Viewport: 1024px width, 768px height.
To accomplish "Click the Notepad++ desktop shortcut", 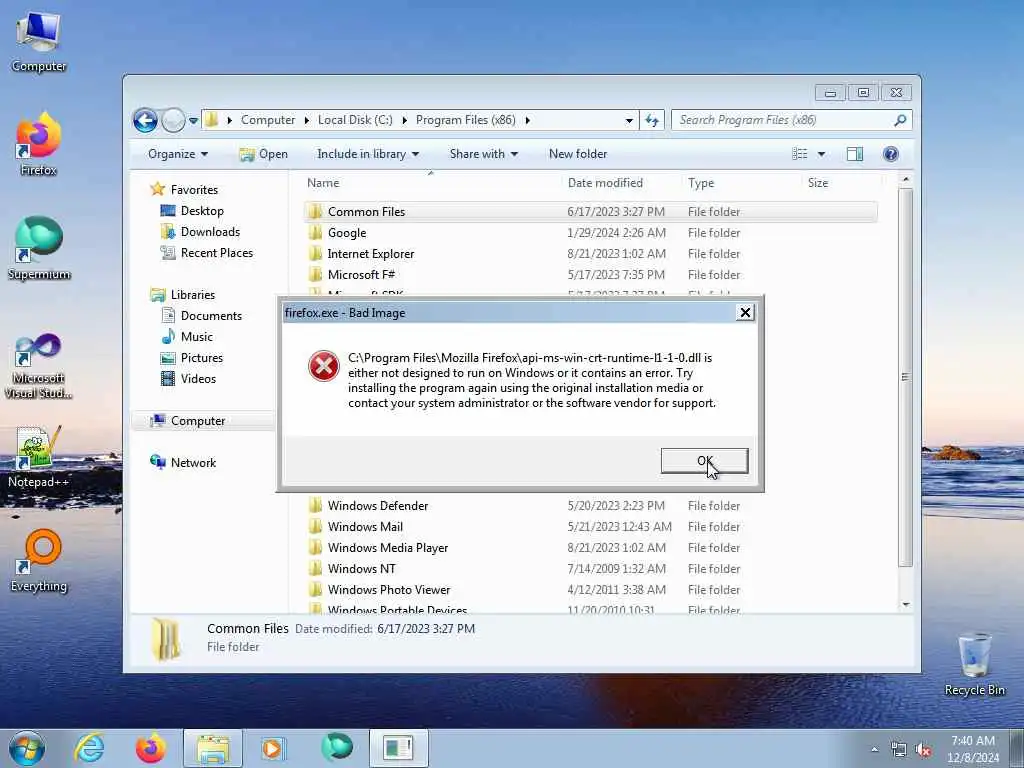I will 39,456.
